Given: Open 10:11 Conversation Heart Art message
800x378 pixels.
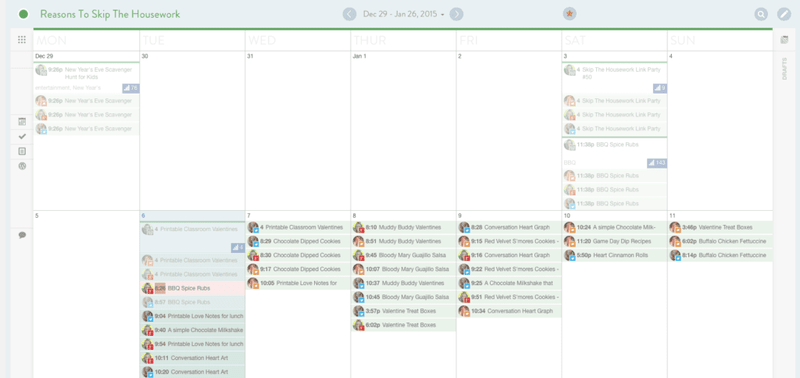Looking at the screenshot, I should (x=192, y=358).
